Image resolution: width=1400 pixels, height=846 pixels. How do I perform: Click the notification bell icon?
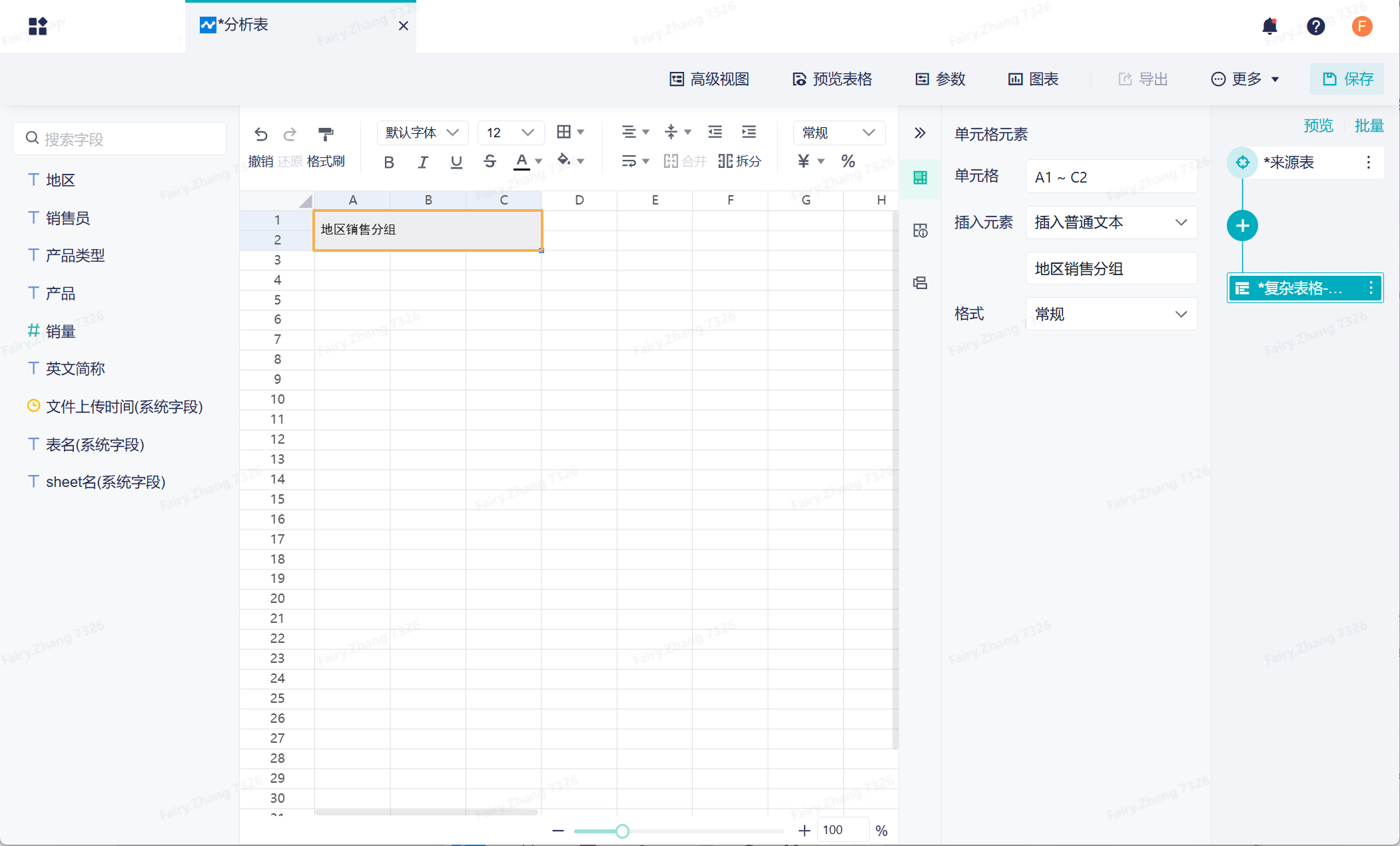pyautogui.click(x=1269, y=26)
